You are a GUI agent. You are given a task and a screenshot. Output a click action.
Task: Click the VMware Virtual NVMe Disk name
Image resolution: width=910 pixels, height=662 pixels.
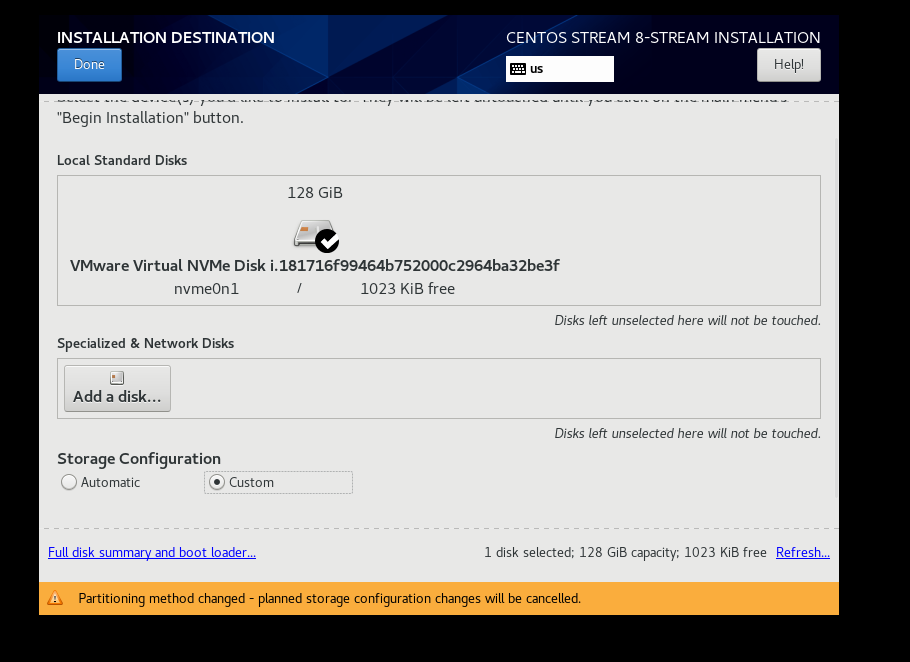315,266
